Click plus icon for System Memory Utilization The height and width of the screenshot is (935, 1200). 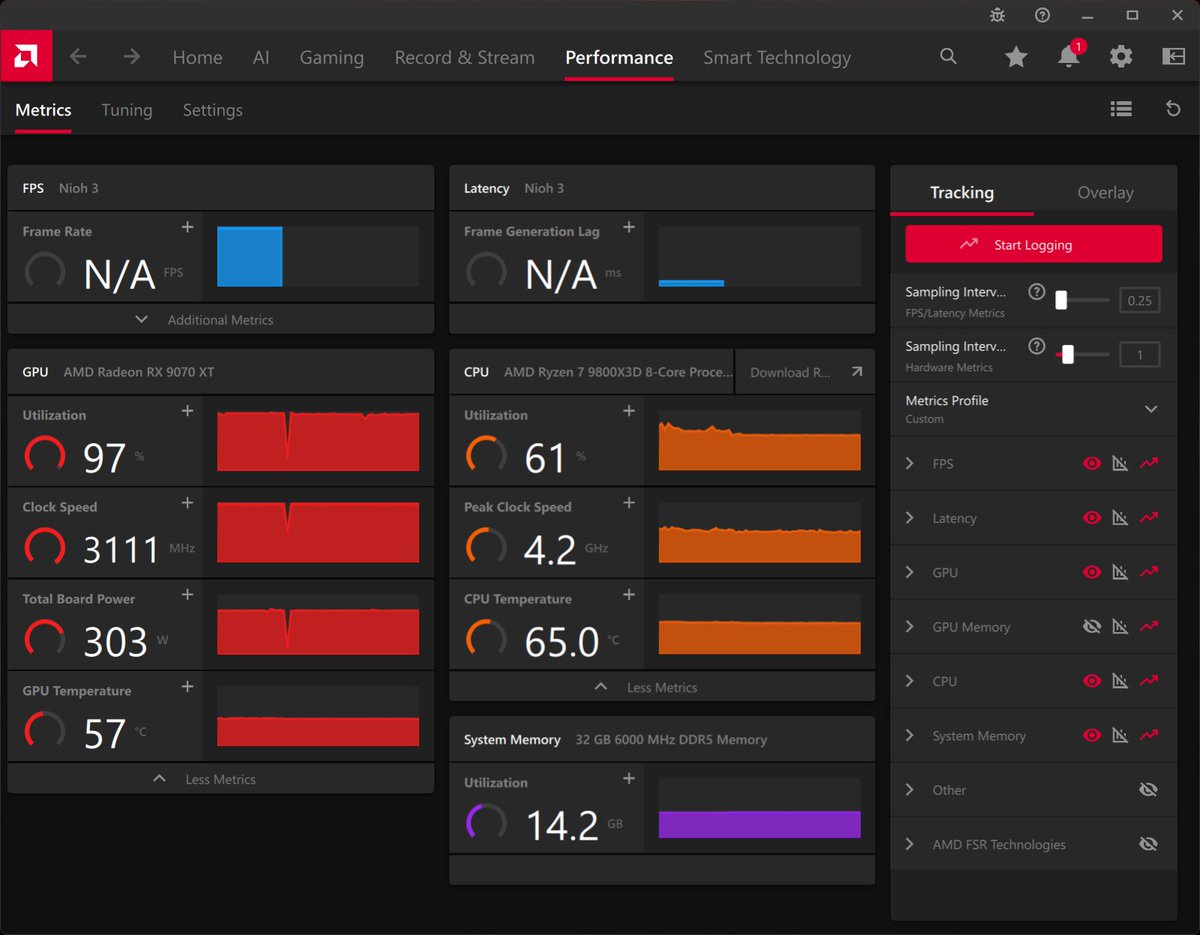pyautogui.click(x=629, y=779)
